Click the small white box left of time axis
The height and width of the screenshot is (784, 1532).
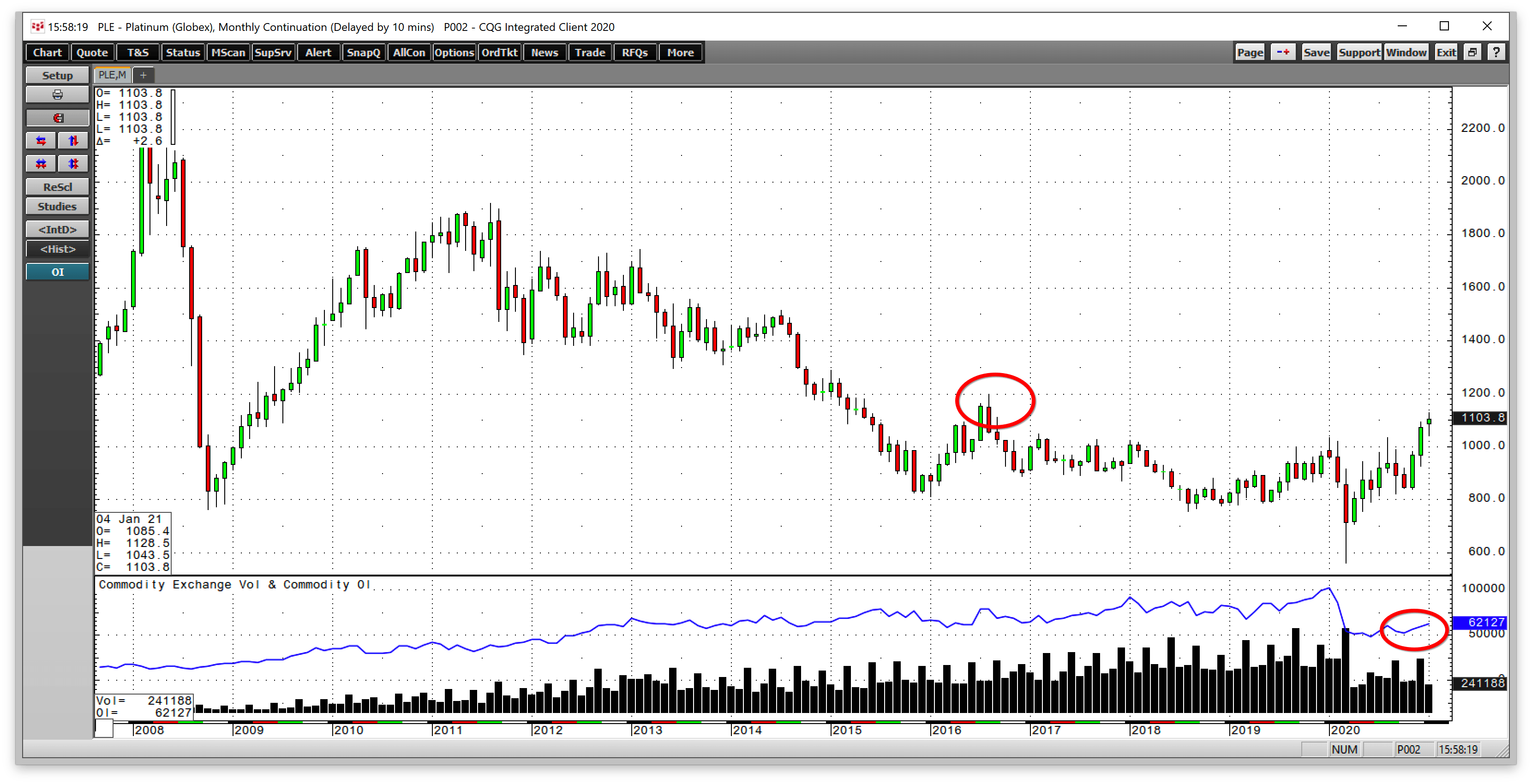point(104,729)
